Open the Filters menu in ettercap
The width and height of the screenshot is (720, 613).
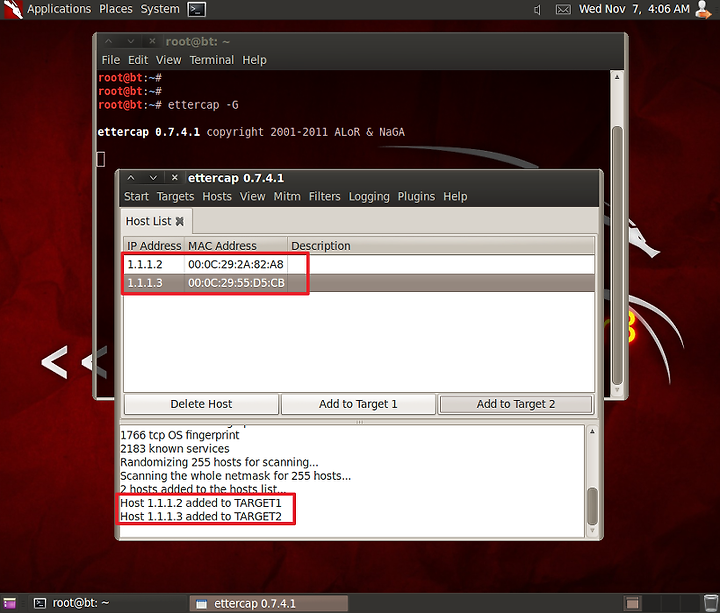click(x=325, y=197)
